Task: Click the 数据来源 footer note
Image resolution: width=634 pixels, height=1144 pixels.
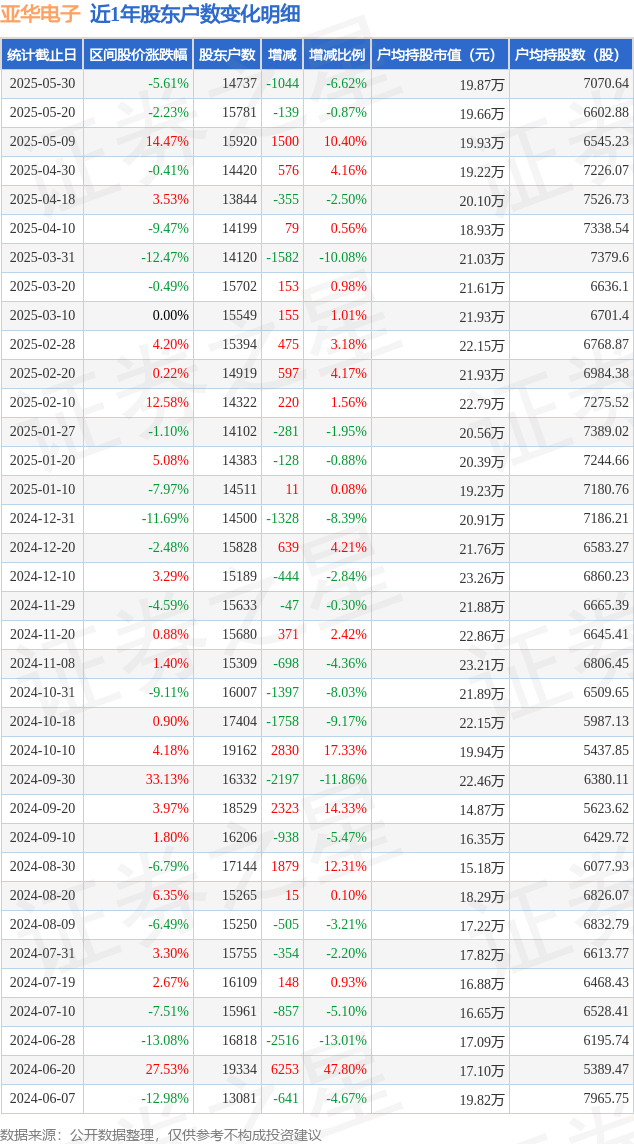Action: (x=161, y=1134)
